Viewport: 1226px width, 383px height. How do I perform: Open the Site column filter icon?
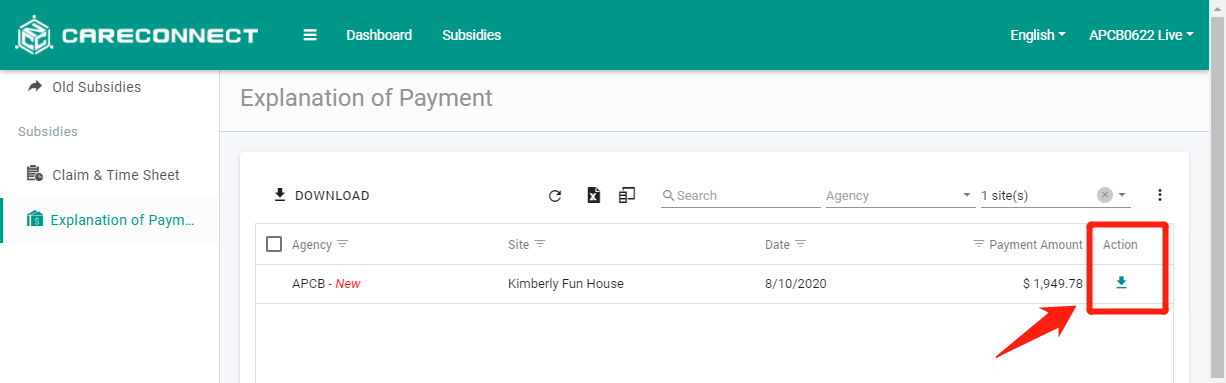[x=540, y=244]
